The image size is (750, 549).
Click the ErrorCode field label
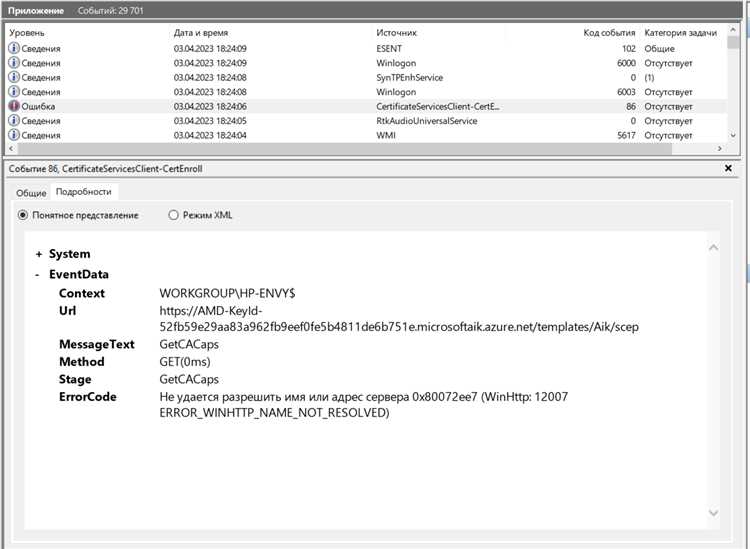[88, 396]
